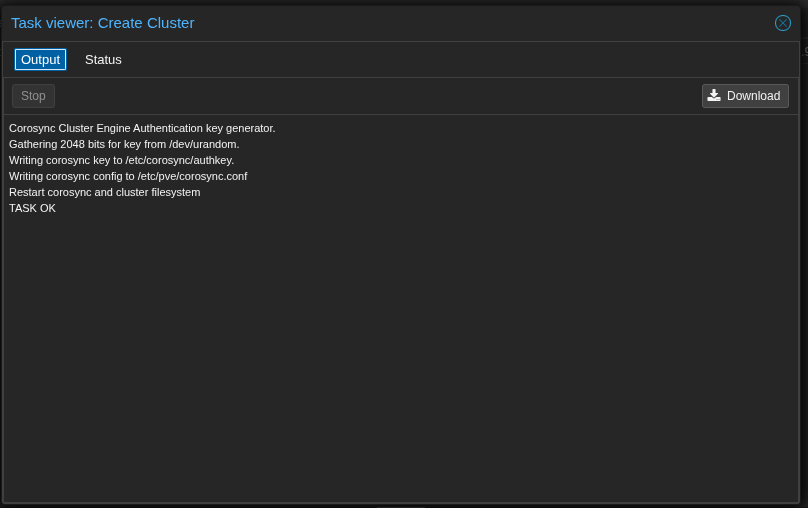Select the 'Restart corosync and cluster filesystem' line
Viewport: 808px width, 508px height.
click(x=105, y=192)
